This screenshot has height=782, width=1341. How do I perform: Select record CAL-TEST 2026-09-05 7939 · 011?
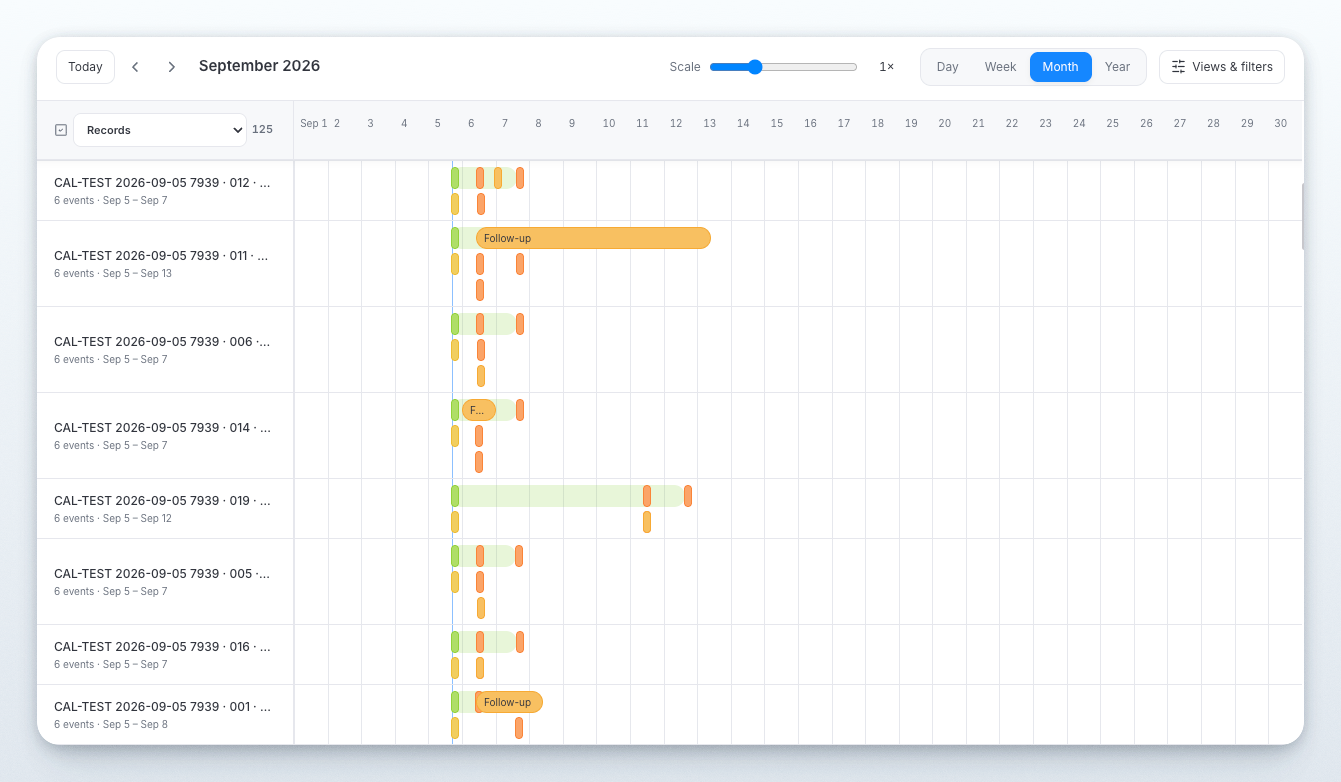(165, 263)
